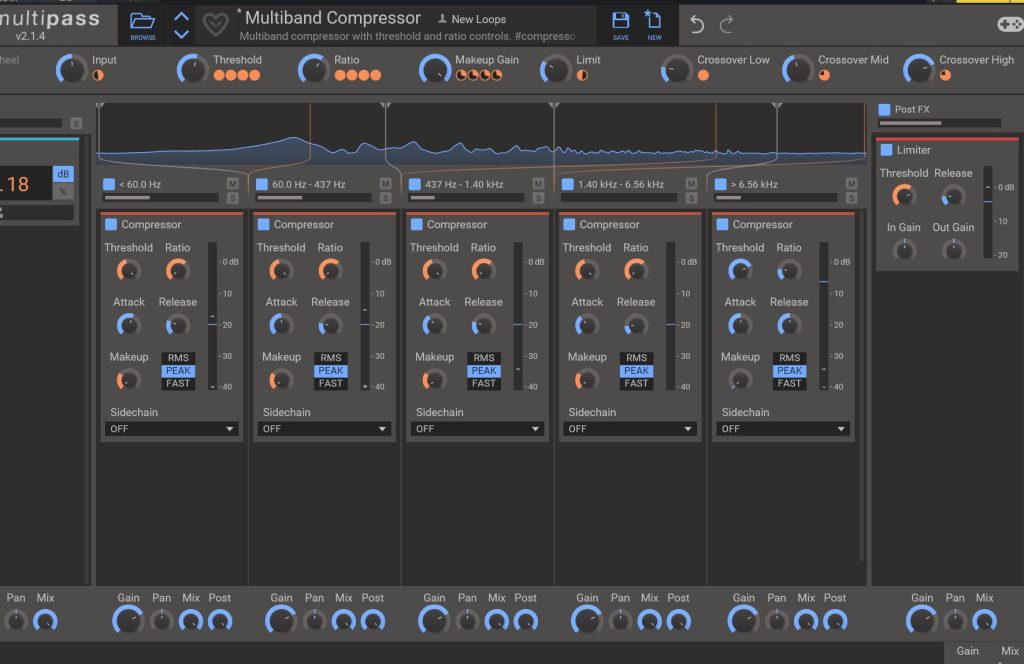
Task: Solo the 437 Hz - 1.40 kHz band
Action: (539, 198)
